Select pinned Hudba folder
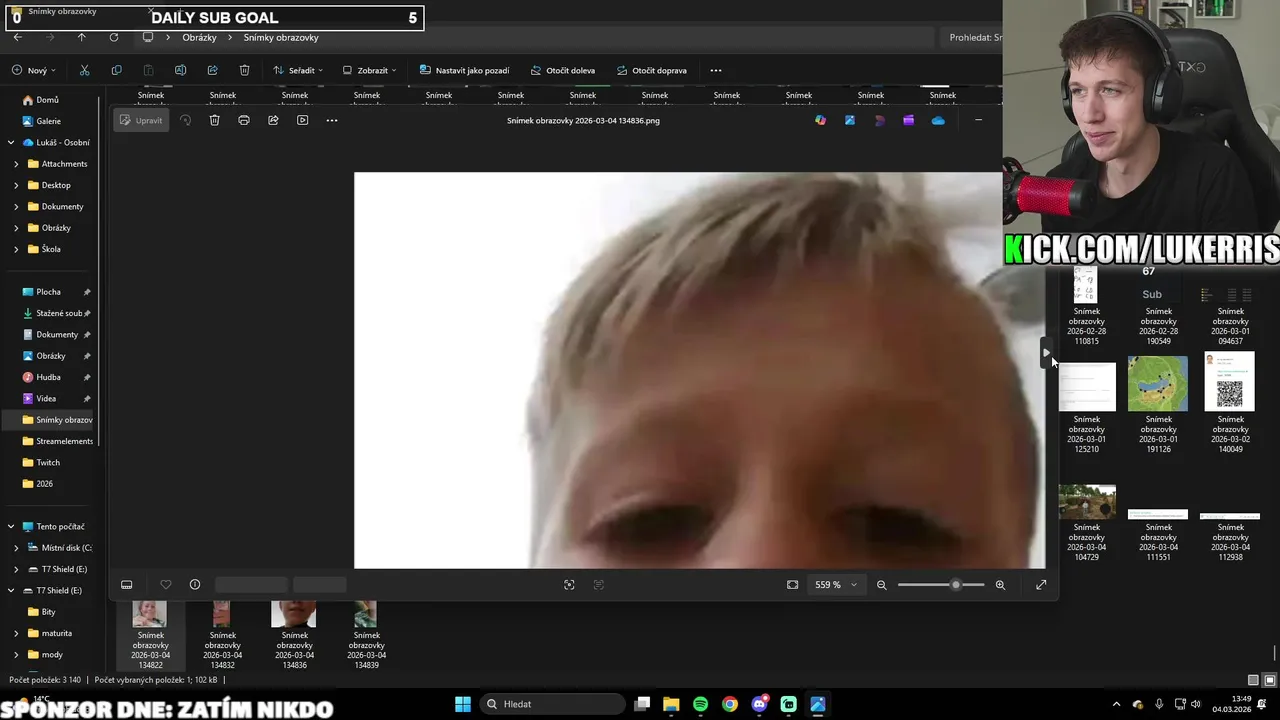The height and width of the screenshot is (720, 1280). coord(48,377)
